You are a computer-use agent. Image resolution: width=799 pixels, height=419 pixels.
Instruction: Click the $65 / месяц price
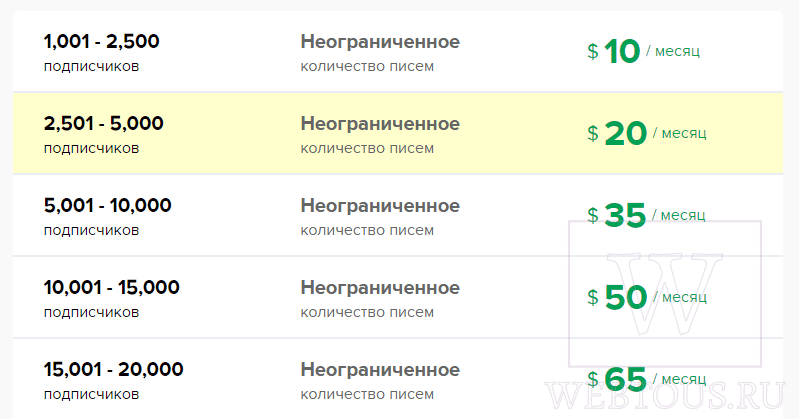tap(647, 379)
